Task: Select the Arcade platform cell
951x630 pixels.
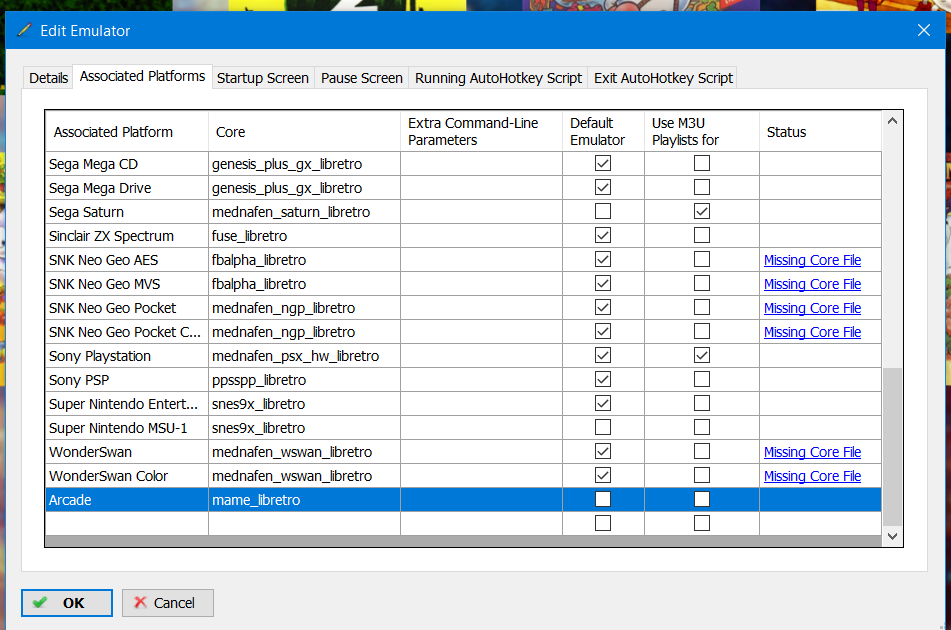Action: [127, 500]
